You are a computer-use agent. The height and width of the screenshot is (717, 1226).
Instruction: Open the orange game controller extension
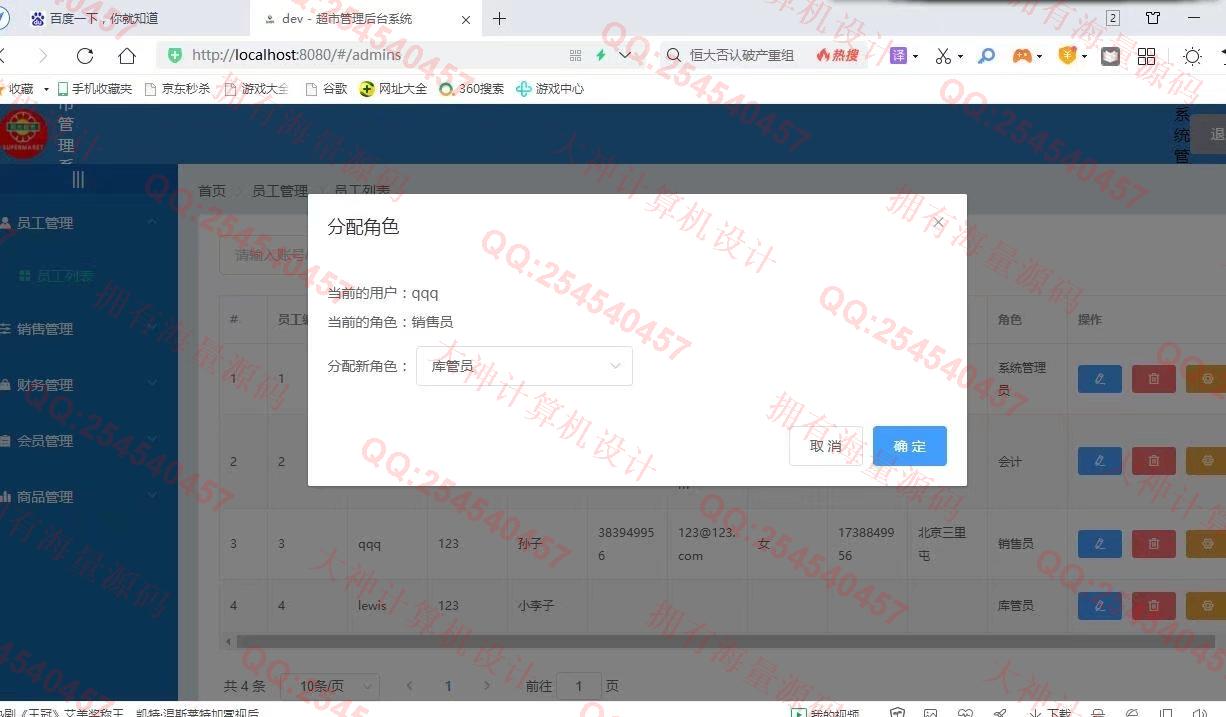pos(1022,56)
